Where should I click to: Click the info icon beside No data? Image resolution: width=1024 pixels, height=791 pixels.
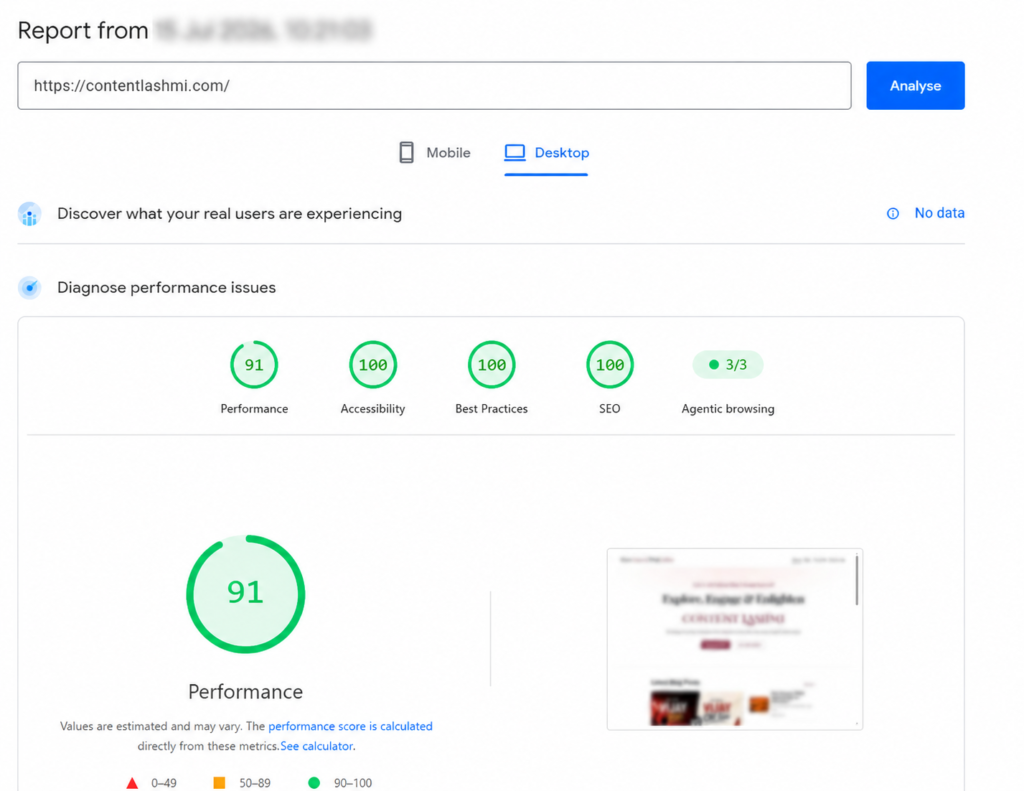(893, 214)
